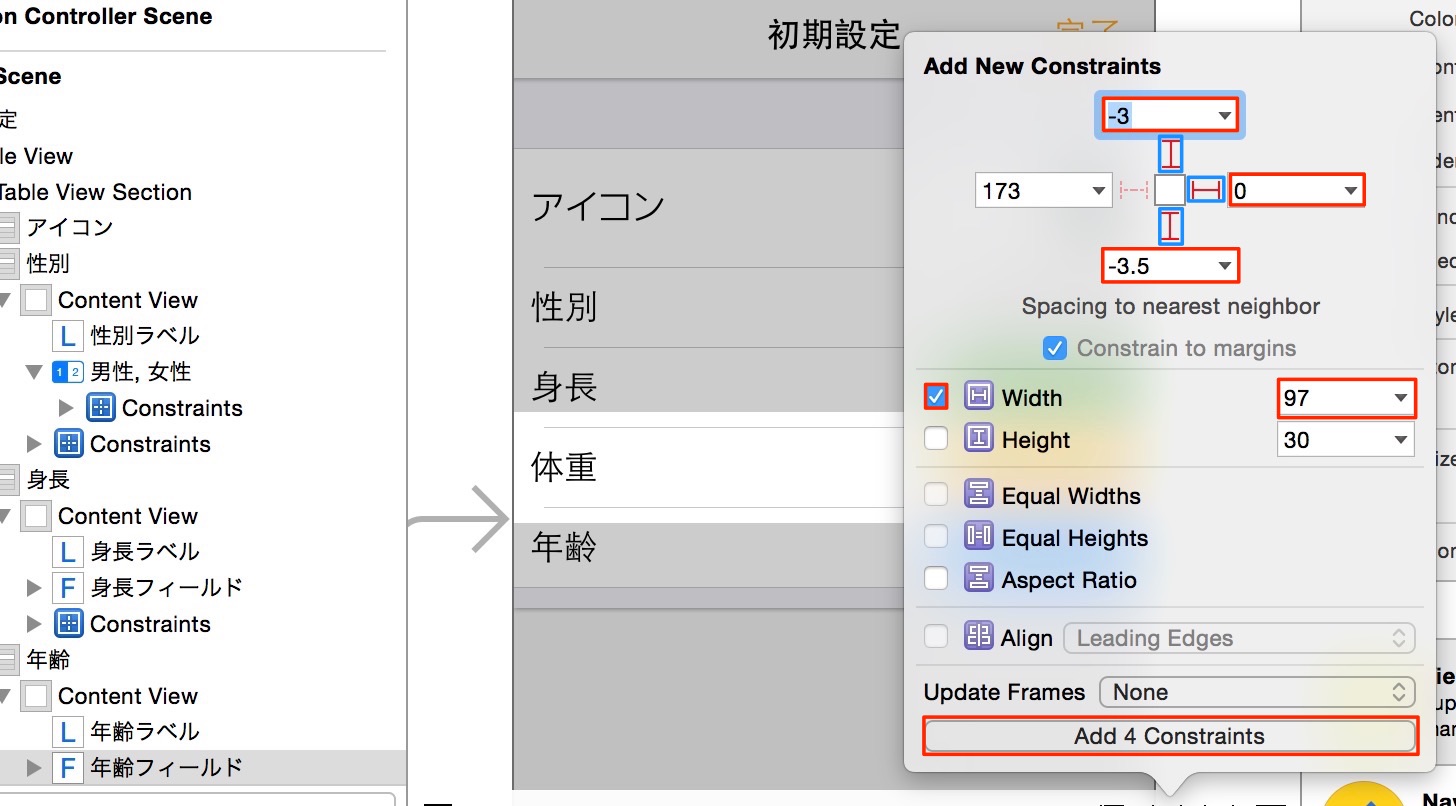Select the Content View icon under 身長
This screenshot has height=806, width=1456.
[x=35, y=516]
